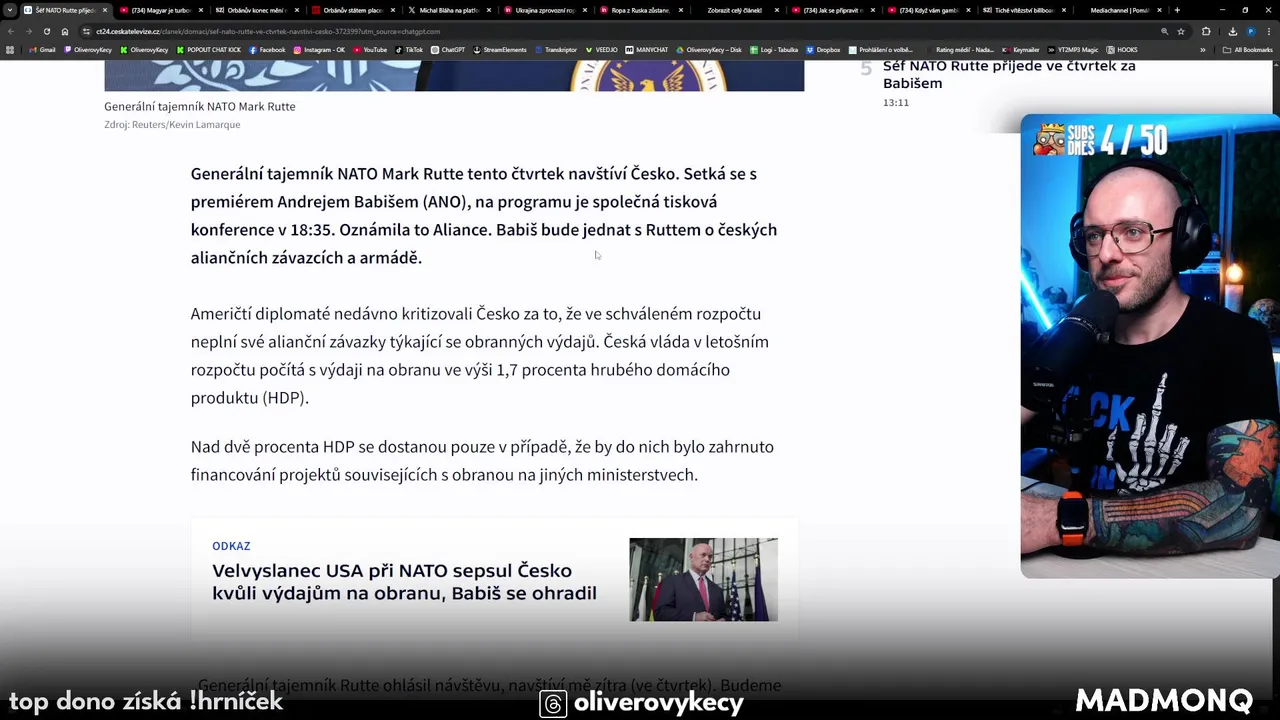Open the zoom magnifier icon in address bar

point(1164,31)
